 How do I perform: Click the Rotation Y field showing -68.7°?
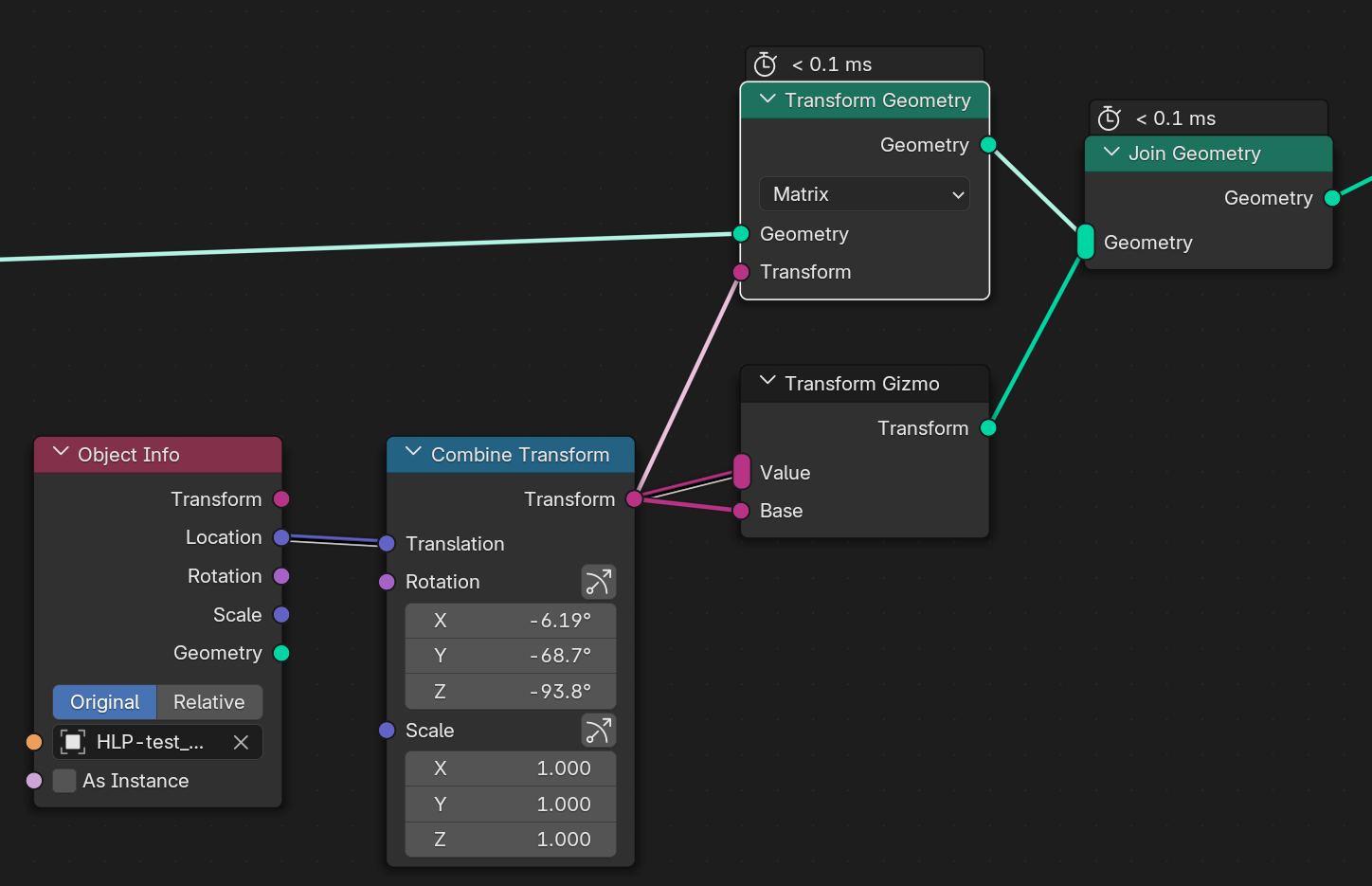coord(511,656)
